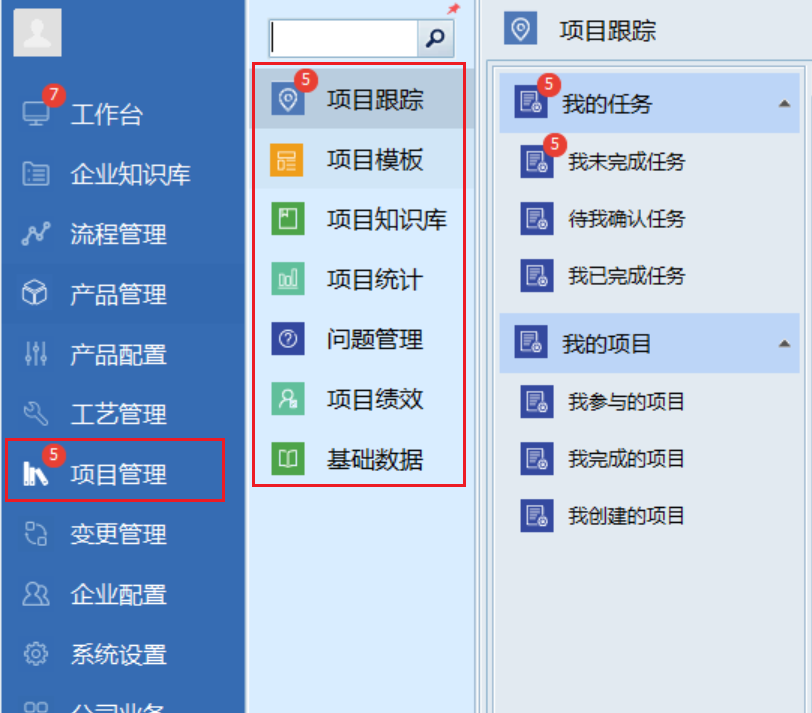812x713 pixels.
Task: Open 基础数据 book icon
Action: point(287,459)
